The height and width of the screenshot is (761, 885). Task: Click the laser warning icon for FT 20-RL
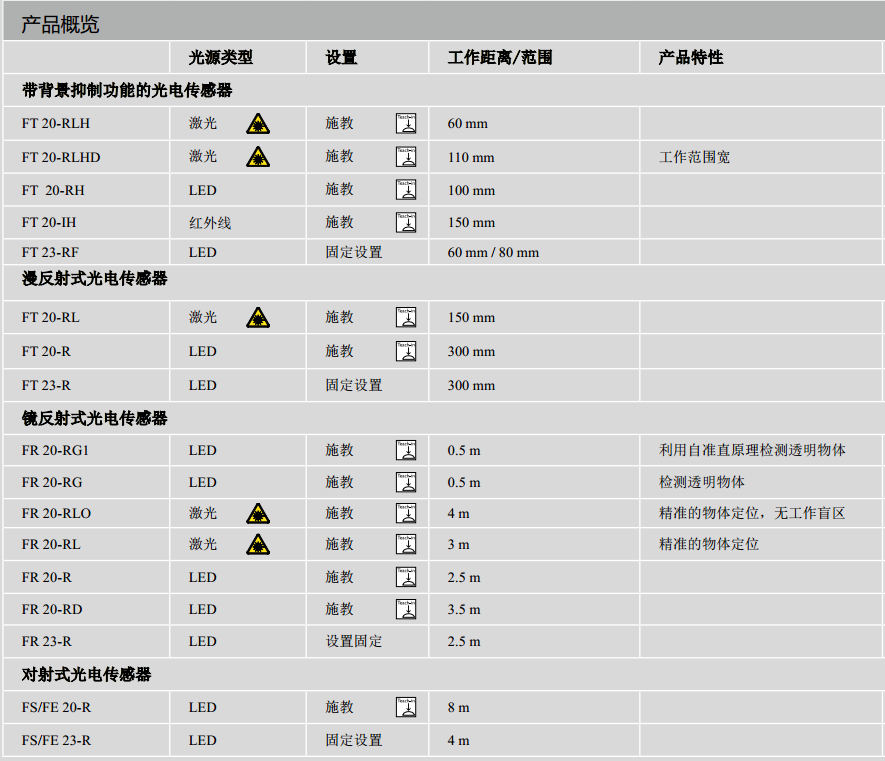[258, 318]
